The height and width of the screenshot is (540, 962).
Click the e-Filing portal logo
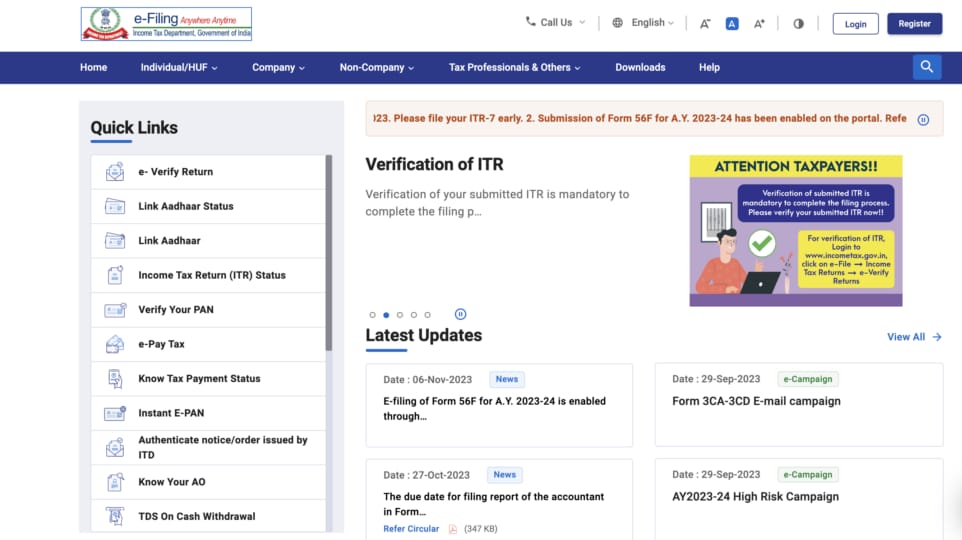click(166, 24)
